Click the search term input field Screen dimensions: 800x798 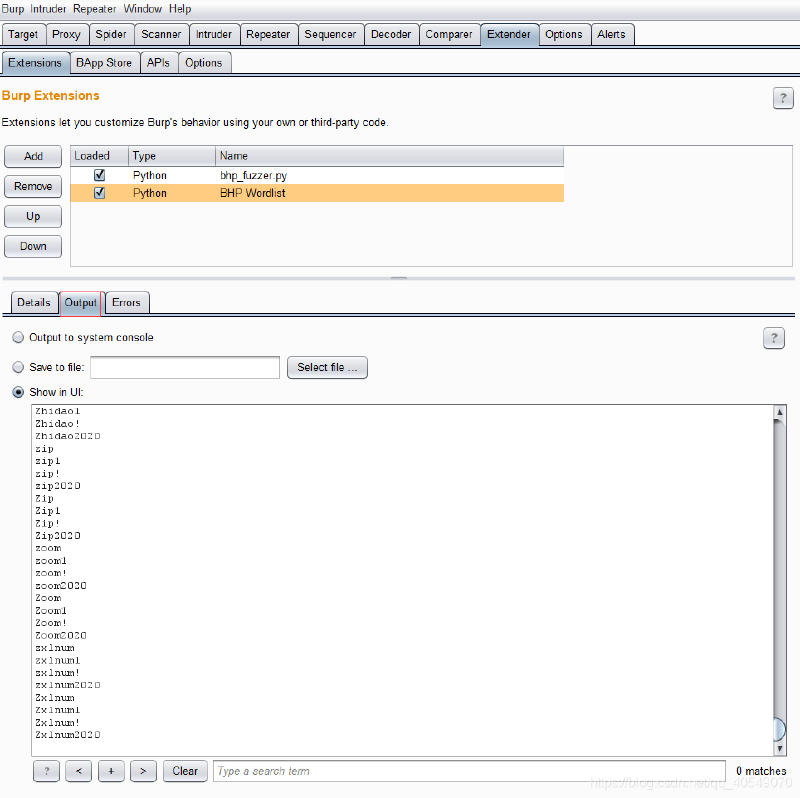click(469, 771)
